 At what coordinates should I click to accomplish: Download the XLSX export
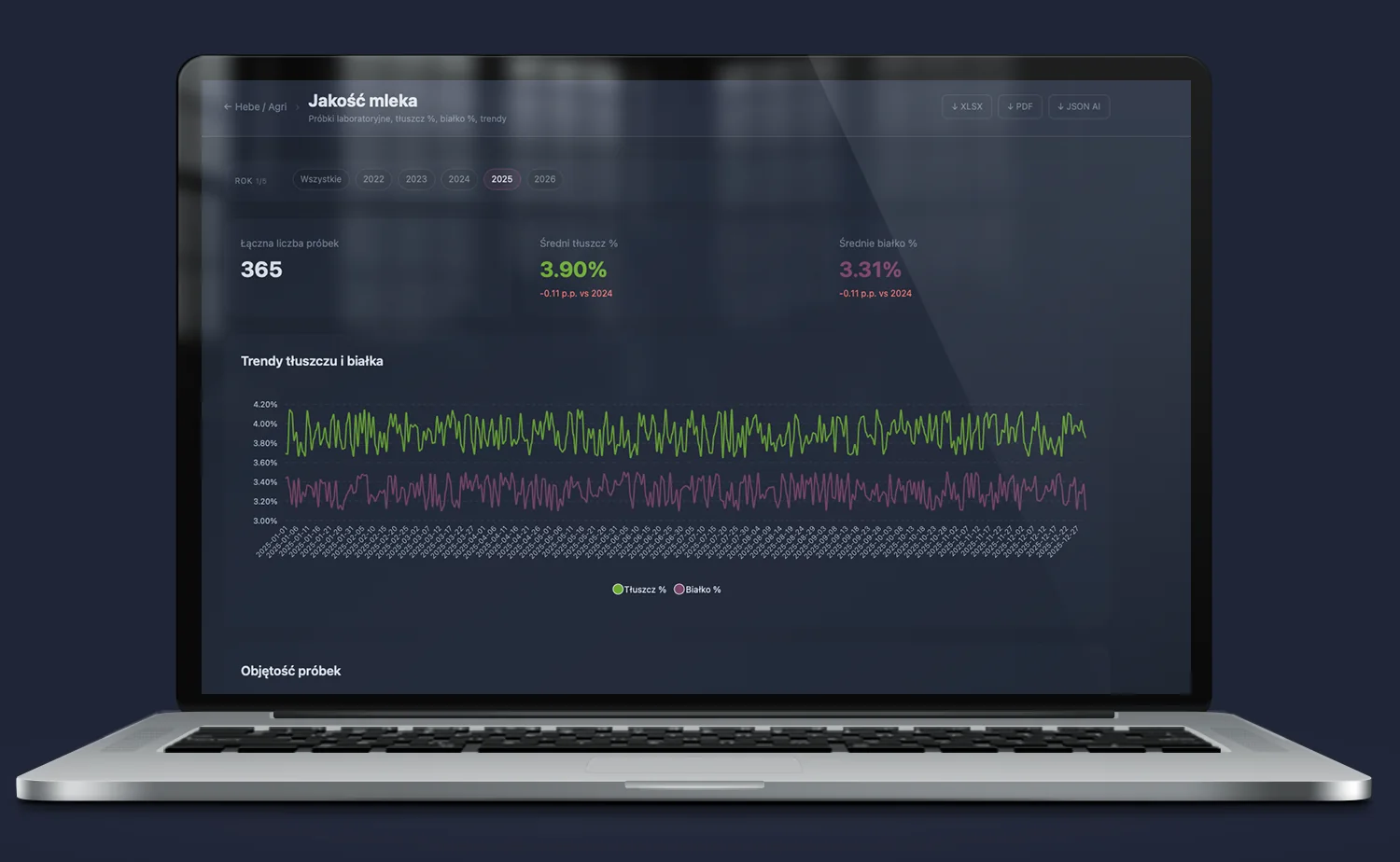point(967,107)
